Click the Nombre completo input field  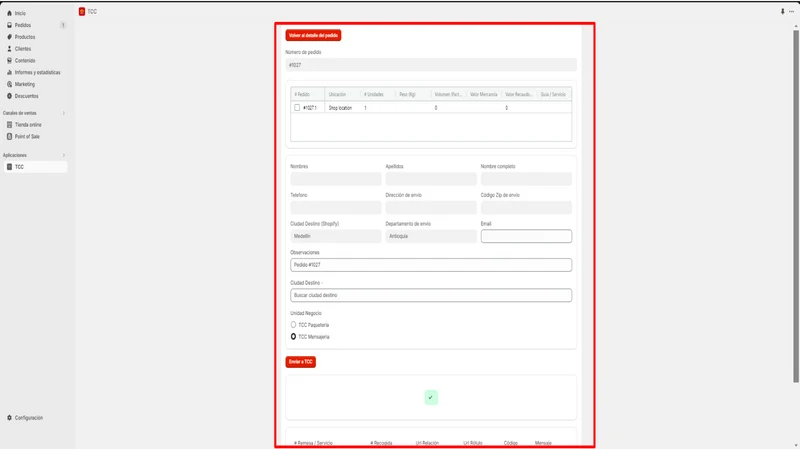[526, 179]
